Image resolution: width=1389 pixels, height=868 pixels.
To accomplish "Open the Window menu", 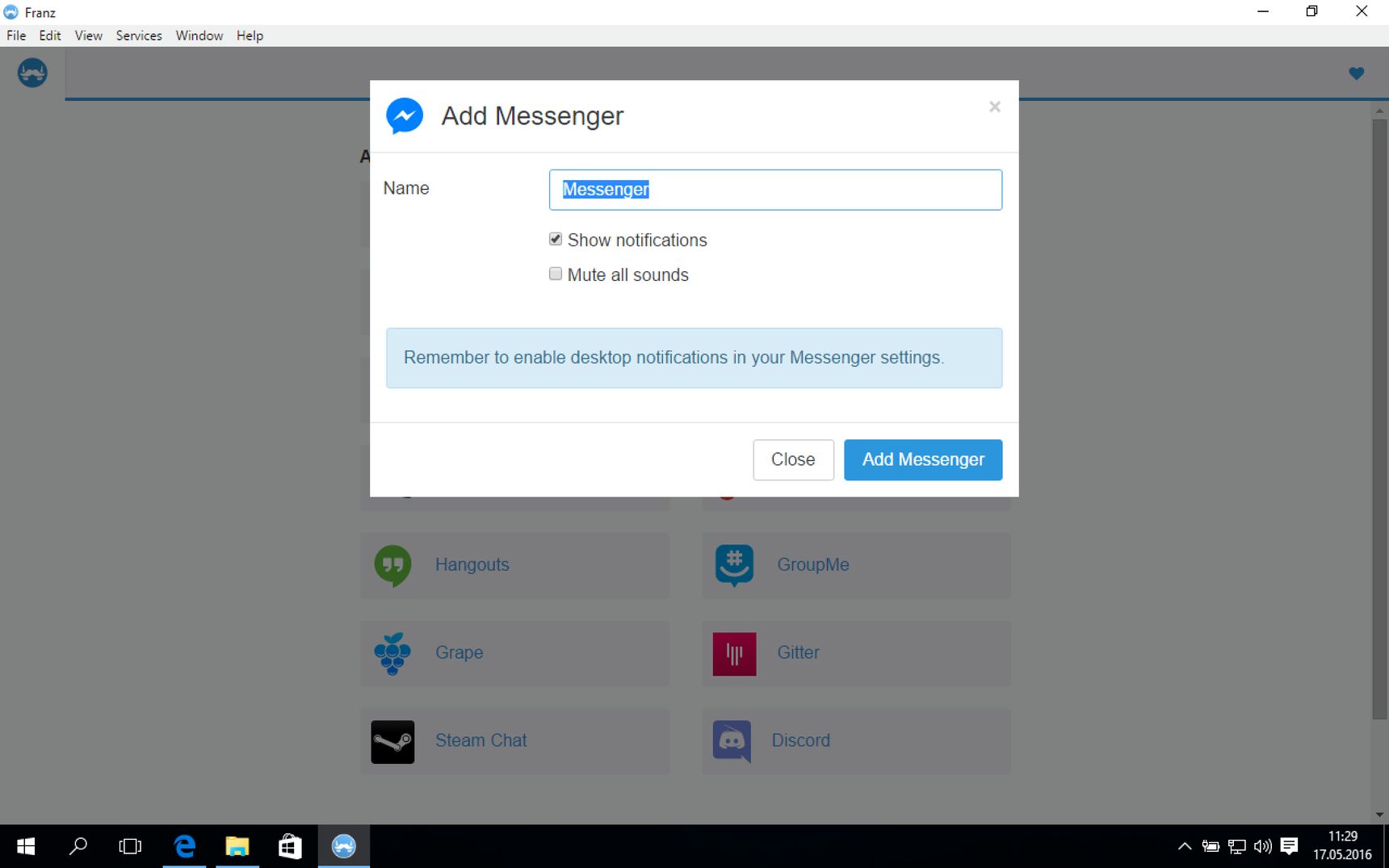I will (x=199, y=36).
